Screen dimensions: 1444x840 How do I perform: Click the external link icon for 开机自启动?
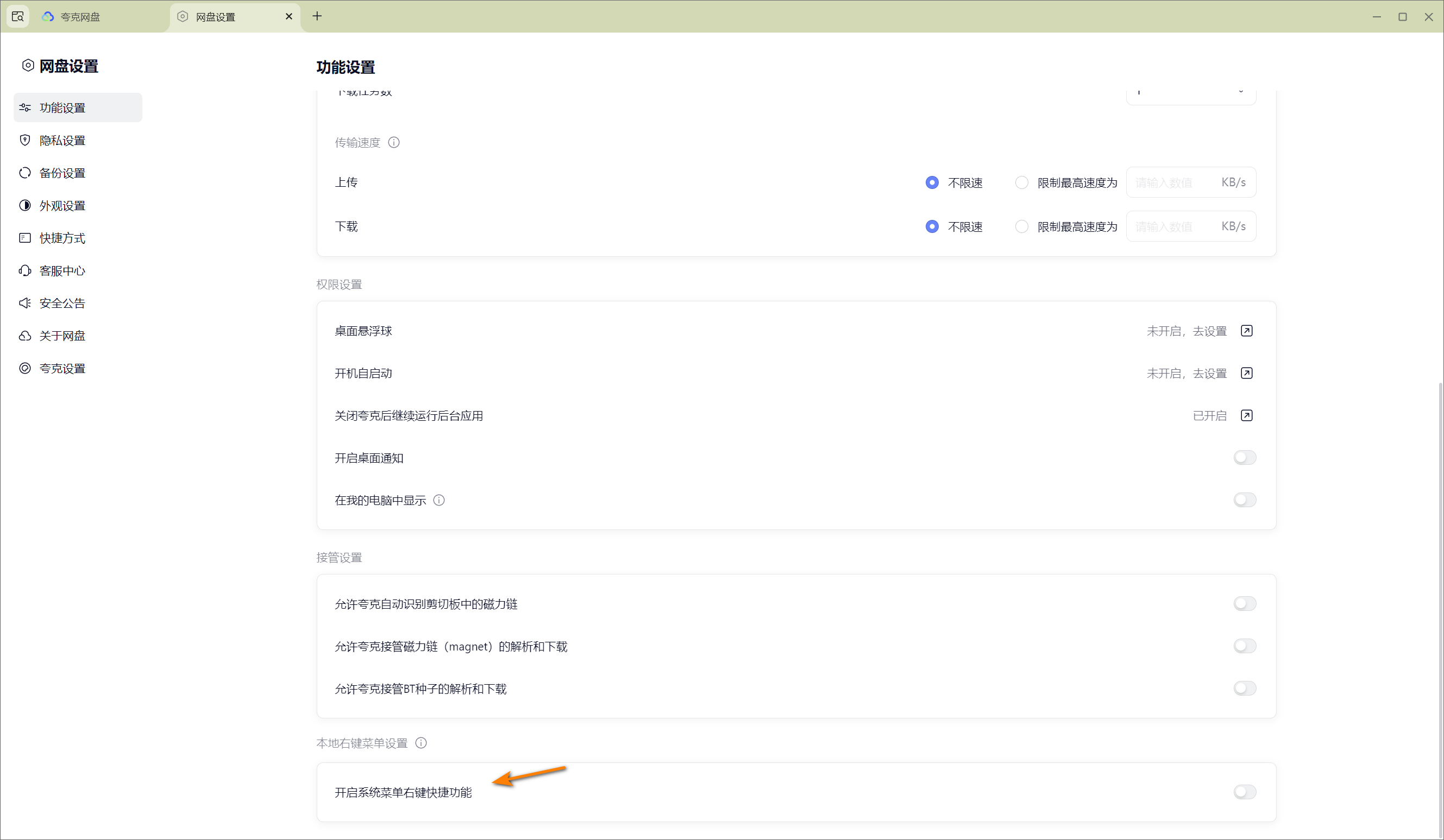[x=1246, y=373]
